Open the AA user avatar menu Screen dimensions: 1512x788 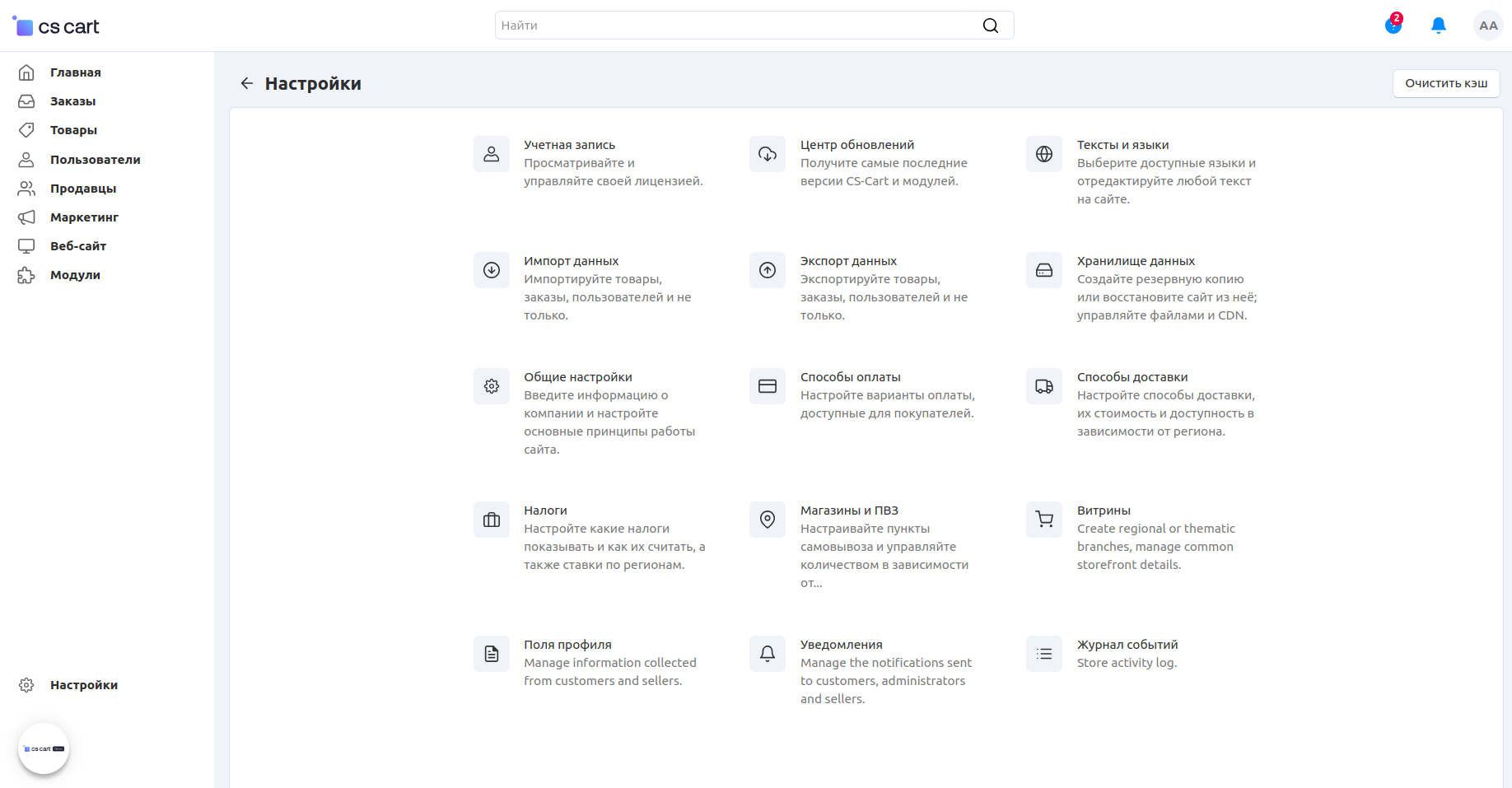point(1487,26)
